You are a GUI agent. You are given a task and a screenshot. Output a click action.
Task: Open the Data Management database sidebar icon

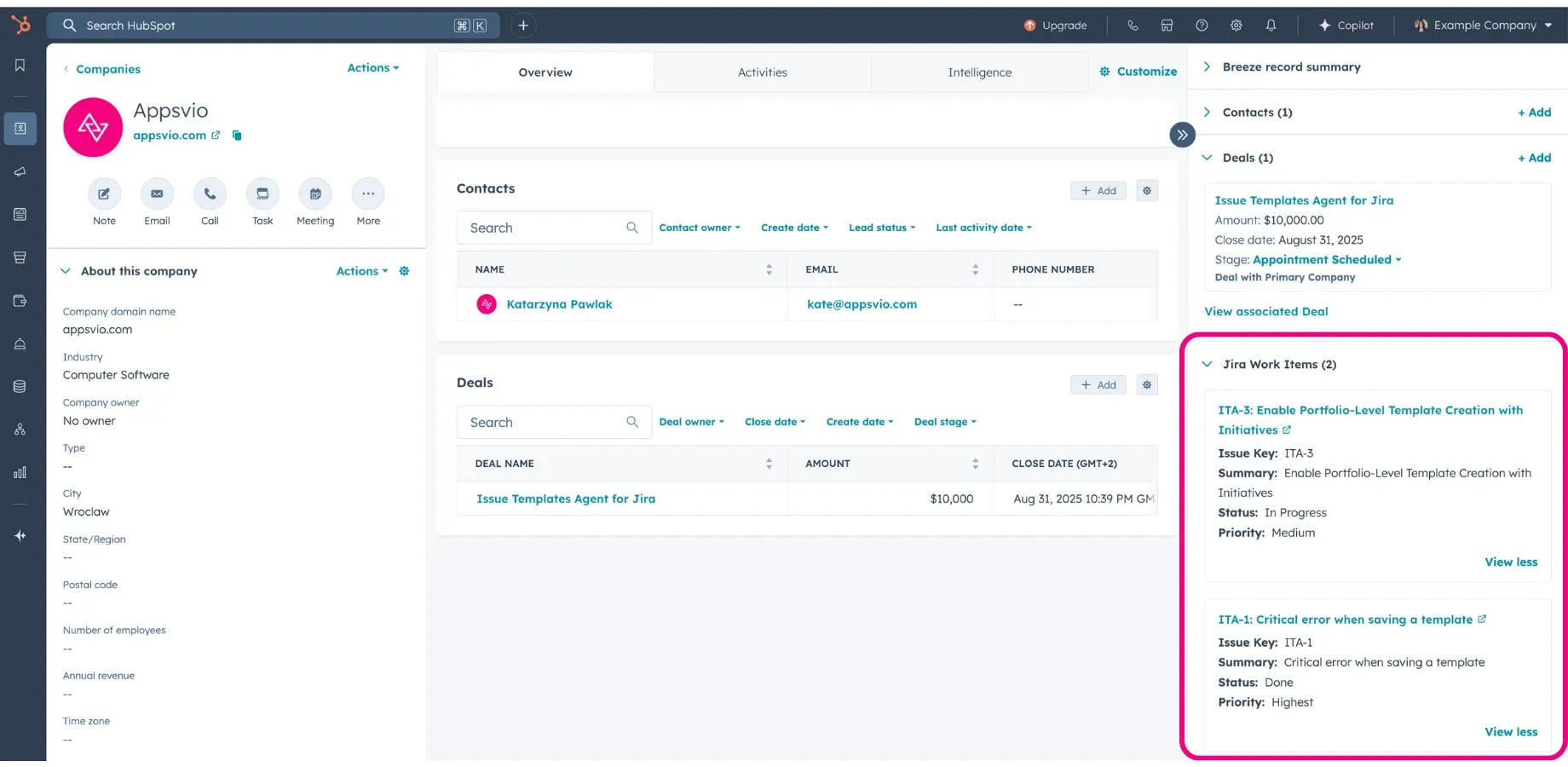click(20, 387)
